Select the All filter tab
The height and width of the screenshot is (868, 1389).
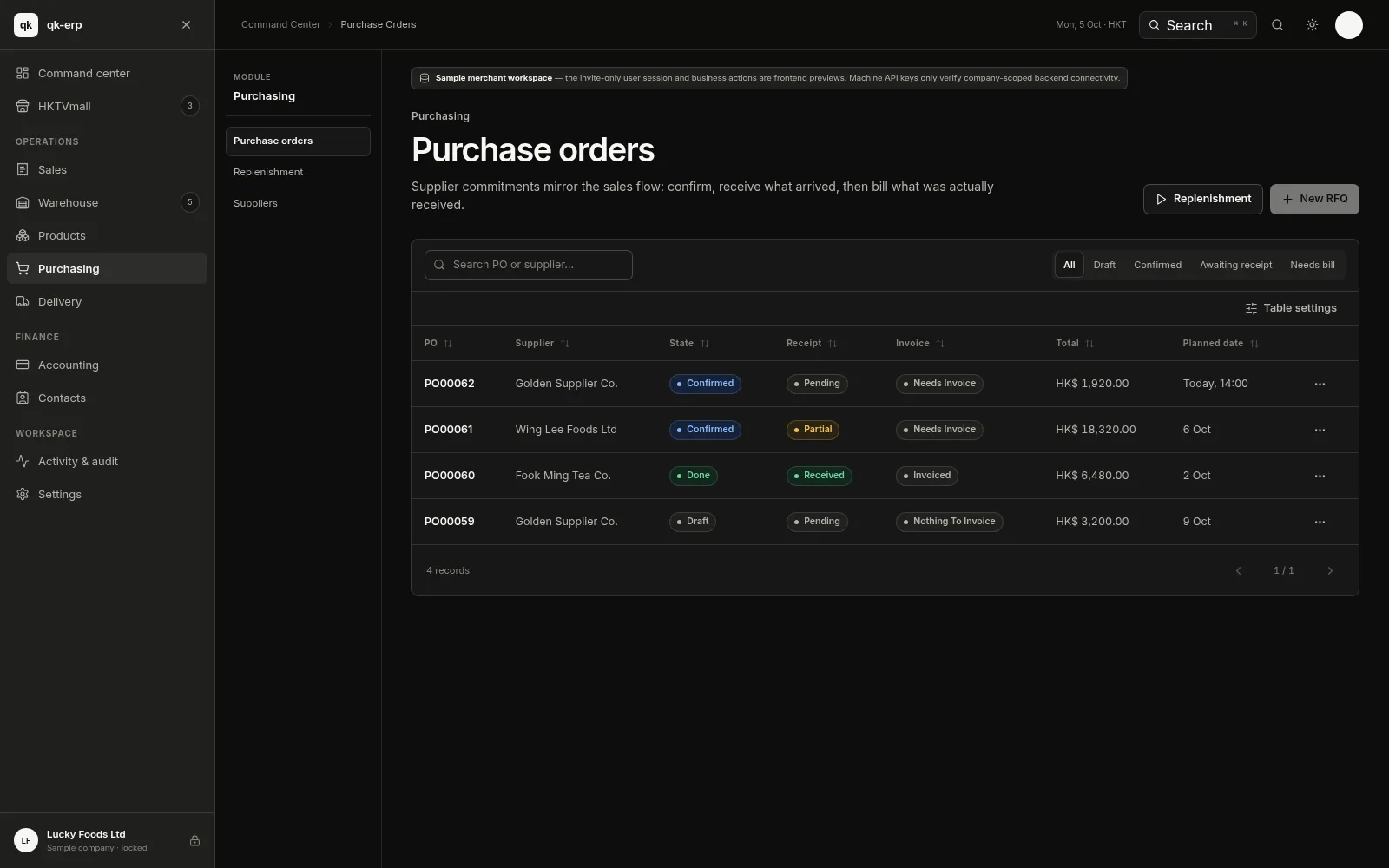click(x=1069, y=265)
